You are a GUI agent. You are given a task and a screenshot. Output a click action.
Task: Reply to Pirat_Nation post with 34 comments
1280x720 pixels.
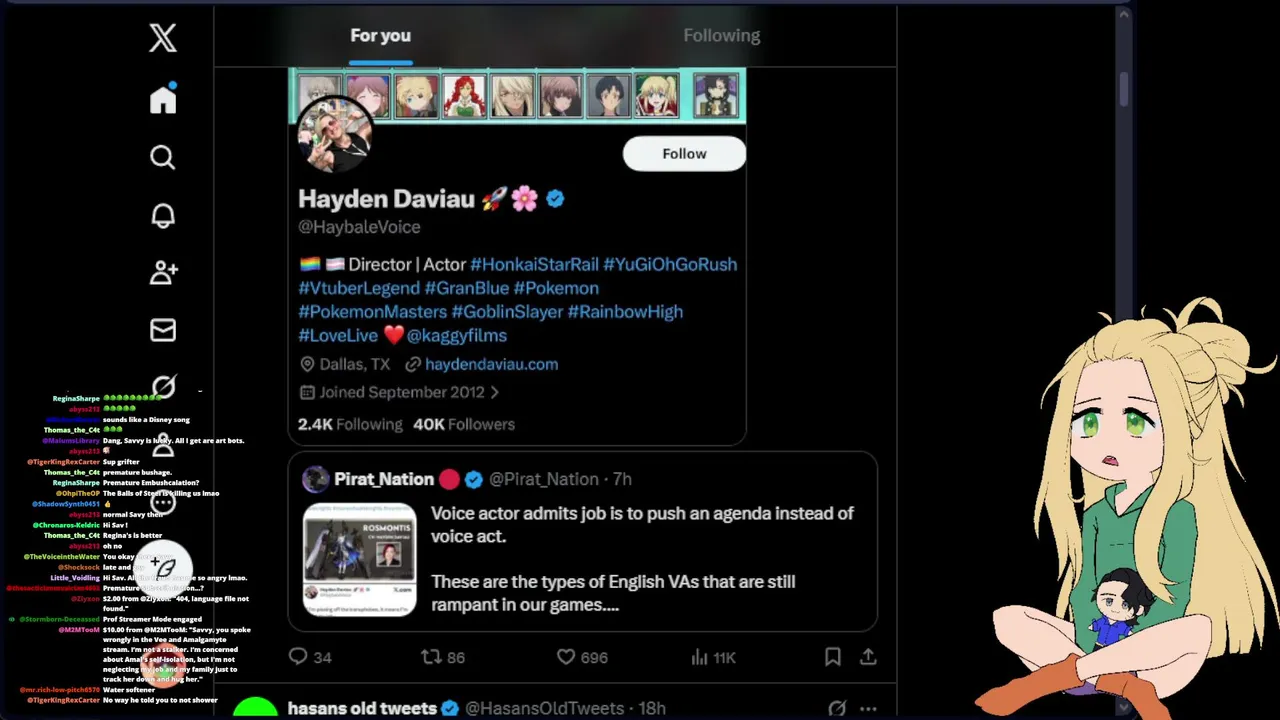click(x=309, y=657)
